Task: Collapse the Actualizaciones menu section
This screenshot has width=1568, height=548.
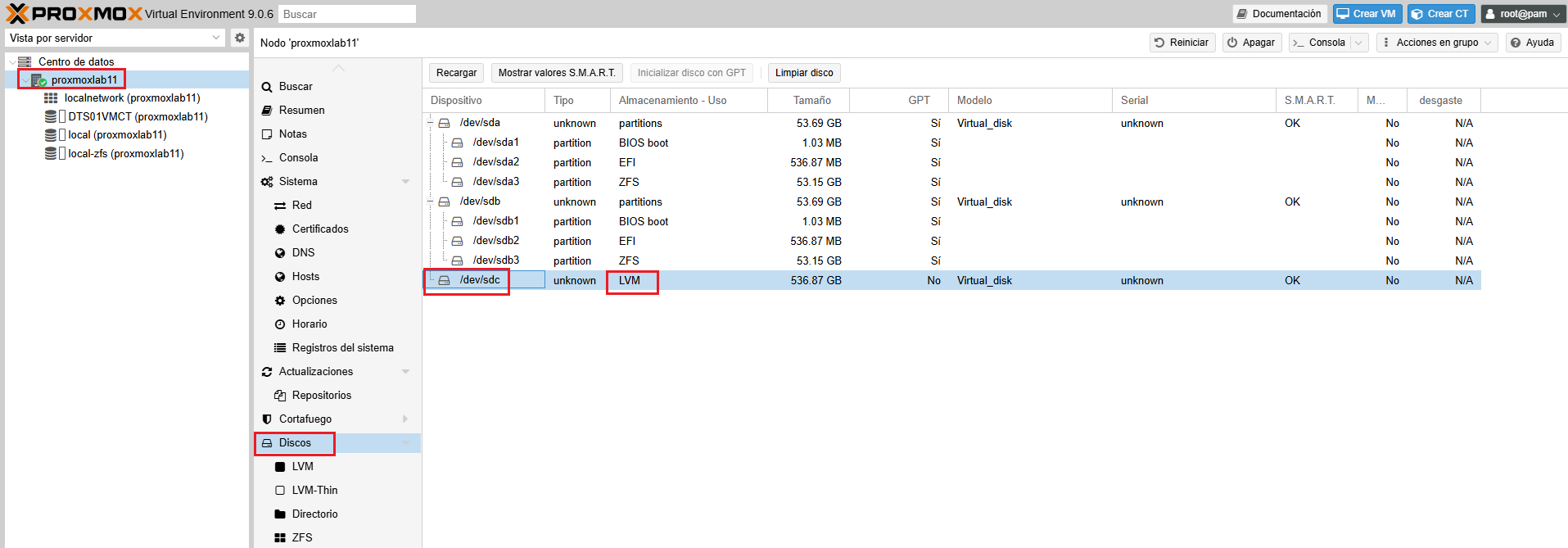Action: click(x=405, y=372)
